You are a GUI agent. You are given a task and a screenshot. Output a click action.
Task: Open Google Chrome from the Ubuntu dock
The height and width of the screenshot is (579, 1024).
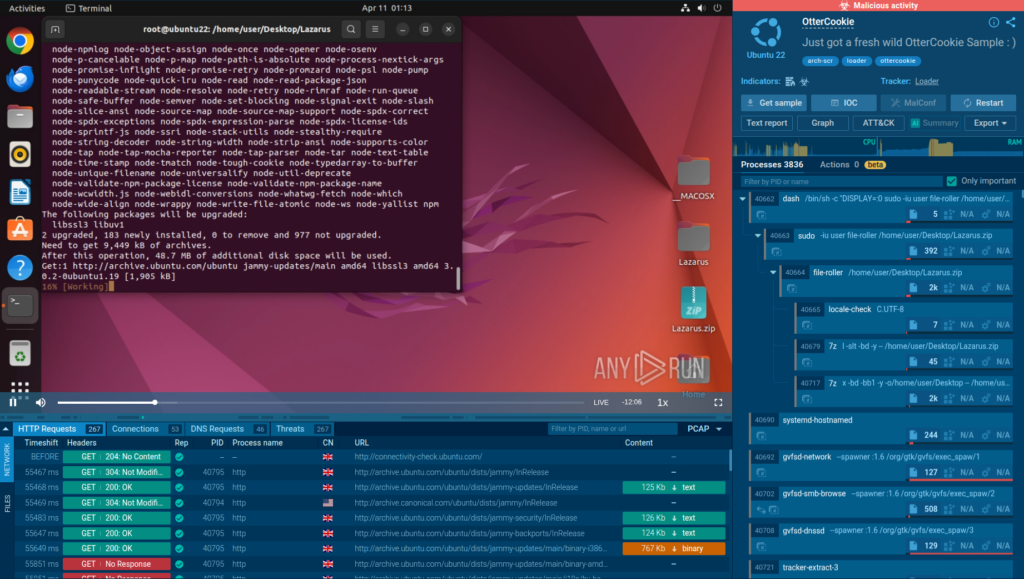coord(19,41)
